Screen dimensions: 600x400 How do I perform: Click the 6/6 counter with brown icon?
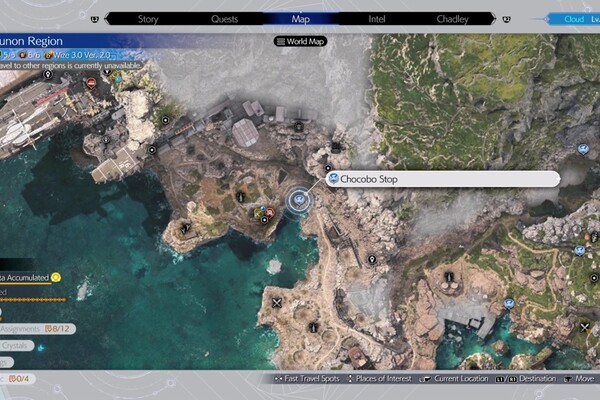pyautogui.click(x=30, y=55)
